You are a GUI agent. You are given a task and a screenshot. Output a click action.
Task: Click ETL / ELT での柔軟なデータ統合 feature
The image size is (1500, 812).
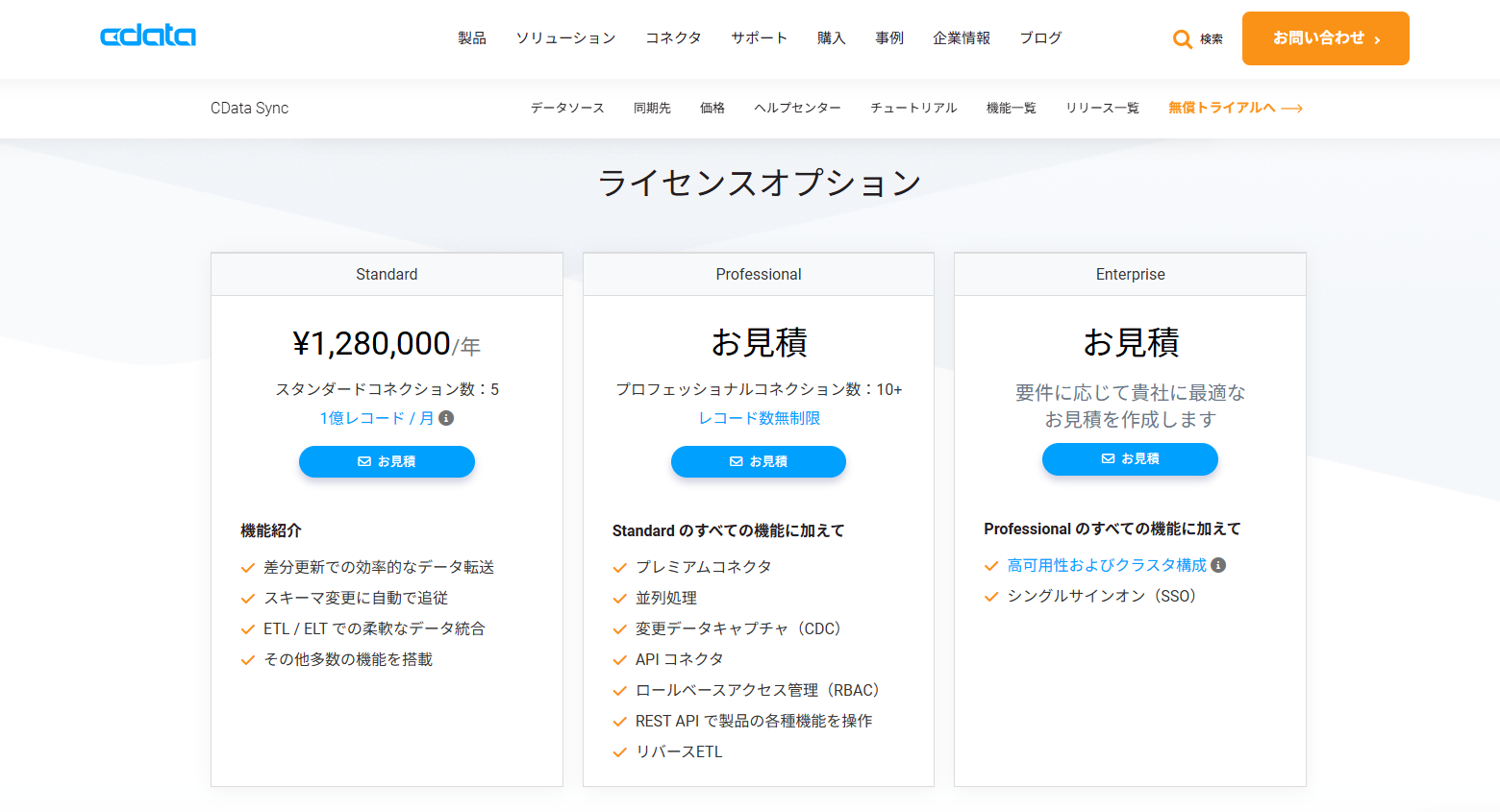[x=374, y=628]
